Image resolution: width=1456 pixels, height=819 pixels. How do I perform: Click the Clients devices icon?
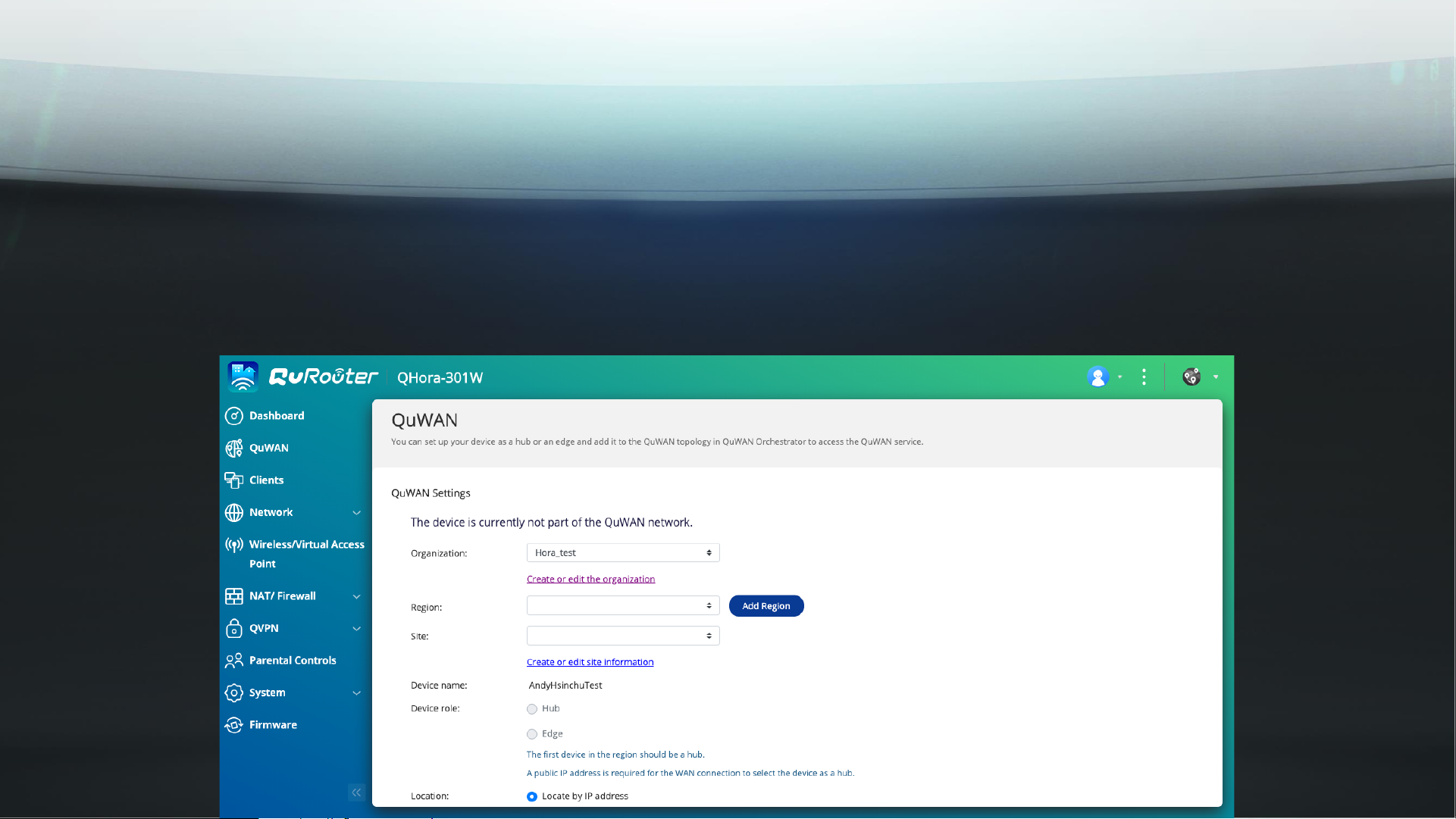(234, 480)
